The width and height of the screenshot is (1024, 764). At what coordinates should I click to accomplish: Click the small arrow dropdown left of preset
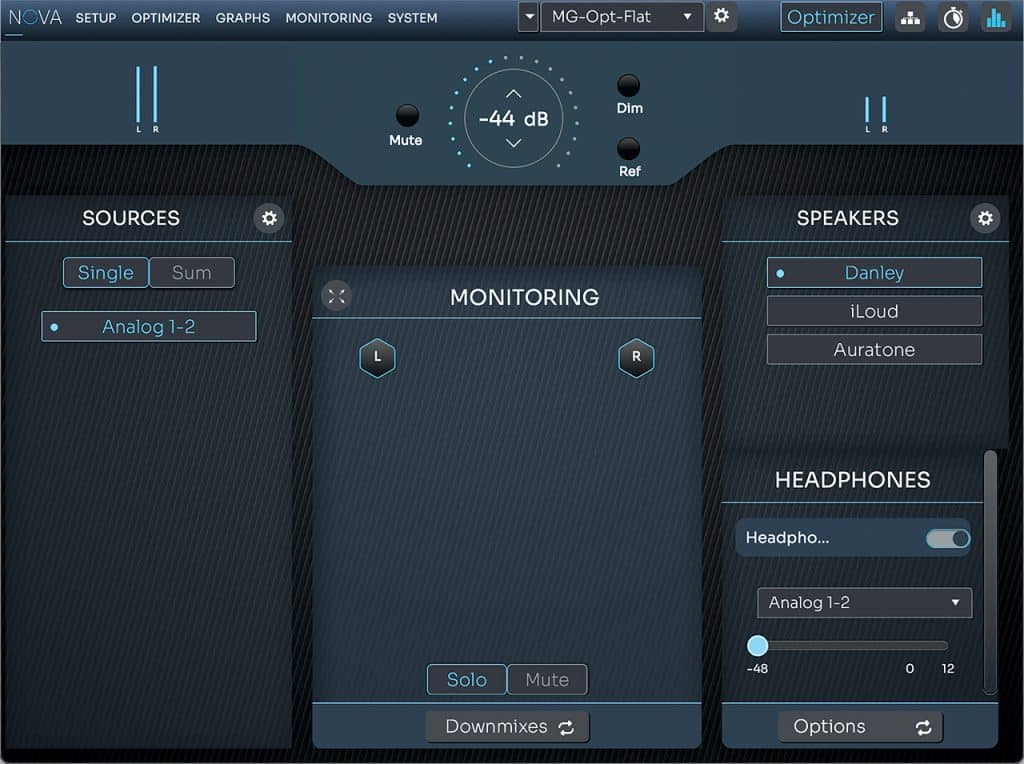[x=528, y=17]
